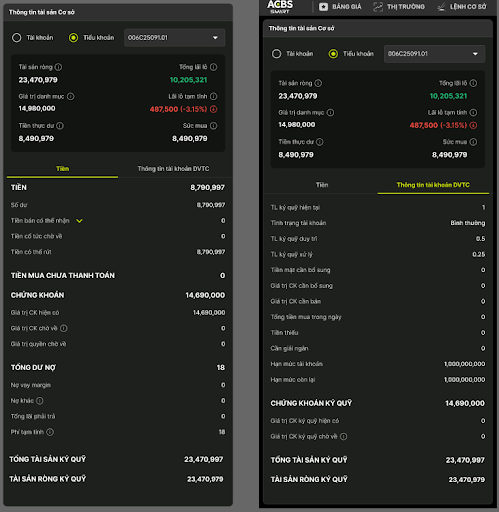Open BẢNG GIÁ in top navigation
The height and width of the screenshot is (512, 499).
coord(340,7)
